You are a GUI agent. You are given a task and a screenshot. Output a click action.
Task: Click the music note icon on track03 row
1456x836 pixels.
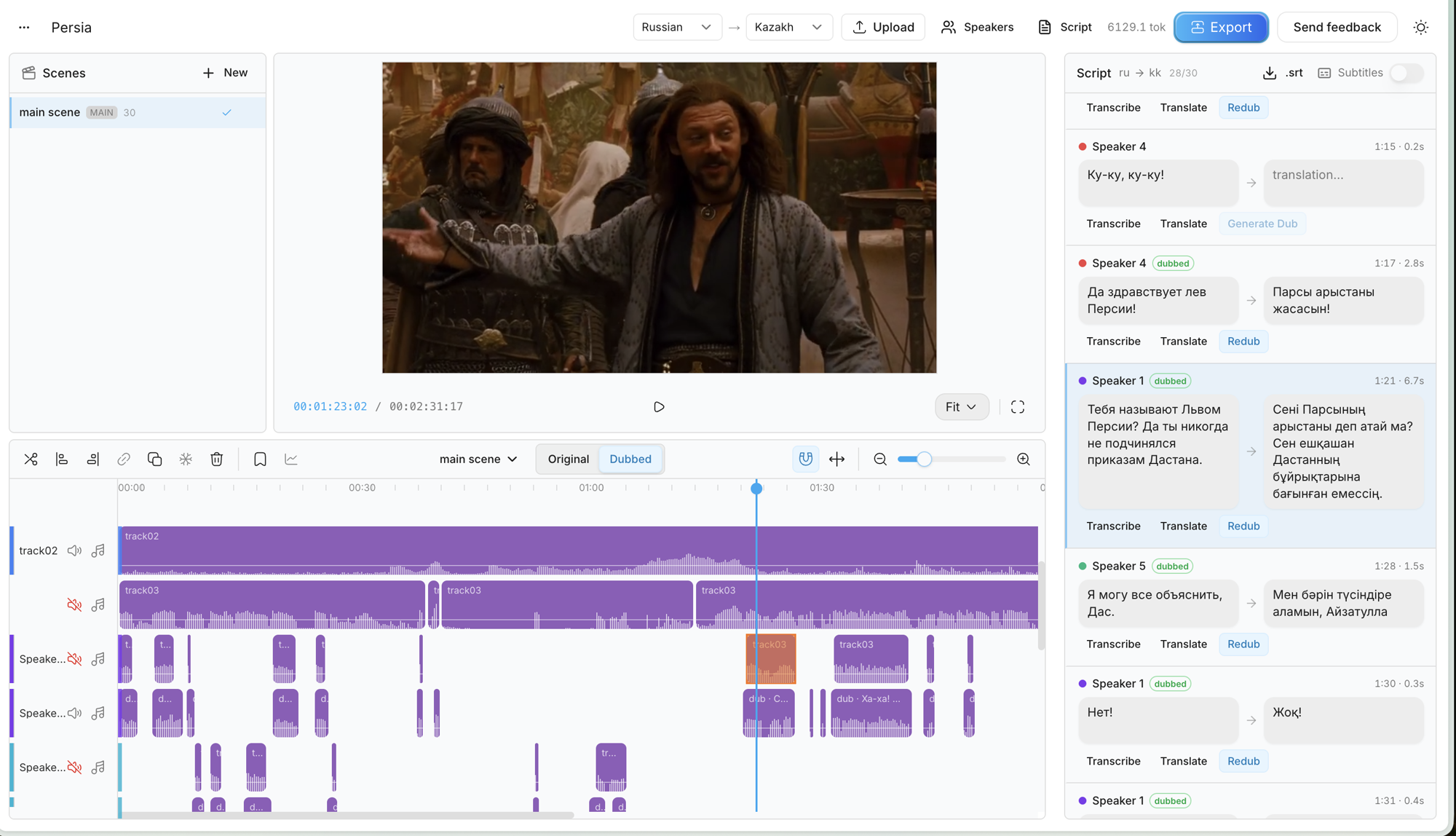(98, 604)
